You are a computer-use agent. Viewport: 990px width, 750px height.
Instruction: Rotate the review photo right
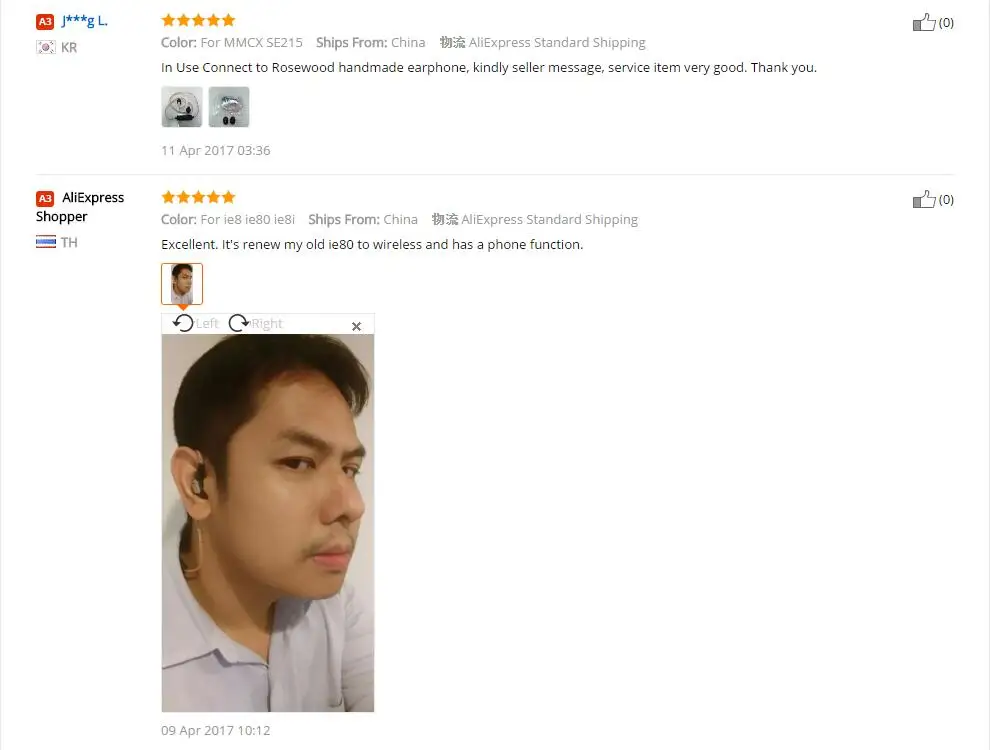point(239,323)
